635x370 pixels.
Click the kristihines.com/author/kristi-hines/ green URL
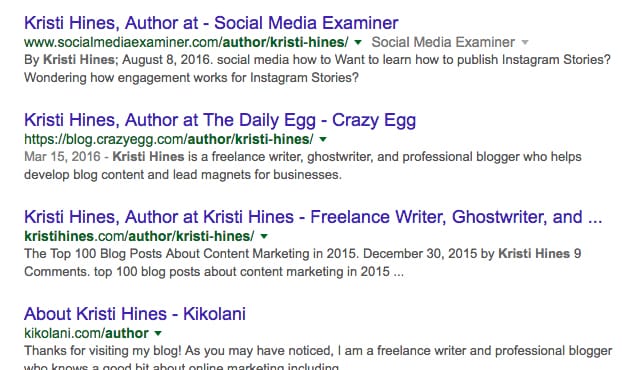139,236
